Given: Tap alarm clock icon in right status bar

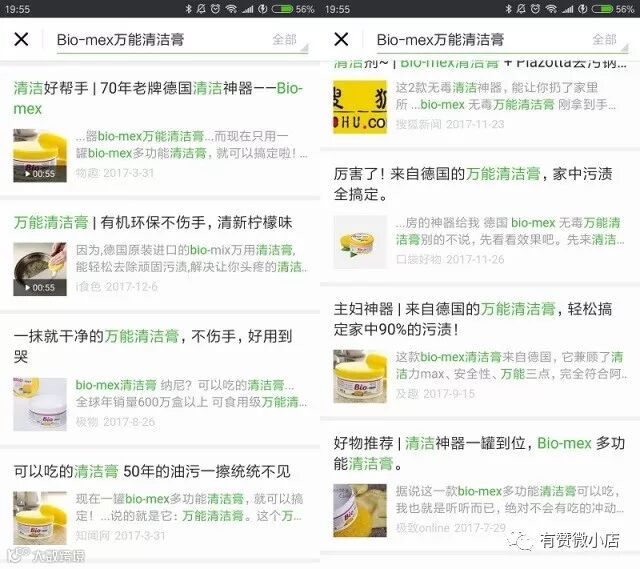Looking at the screenshot, I should pyautogui.click(x=536, y=9).
